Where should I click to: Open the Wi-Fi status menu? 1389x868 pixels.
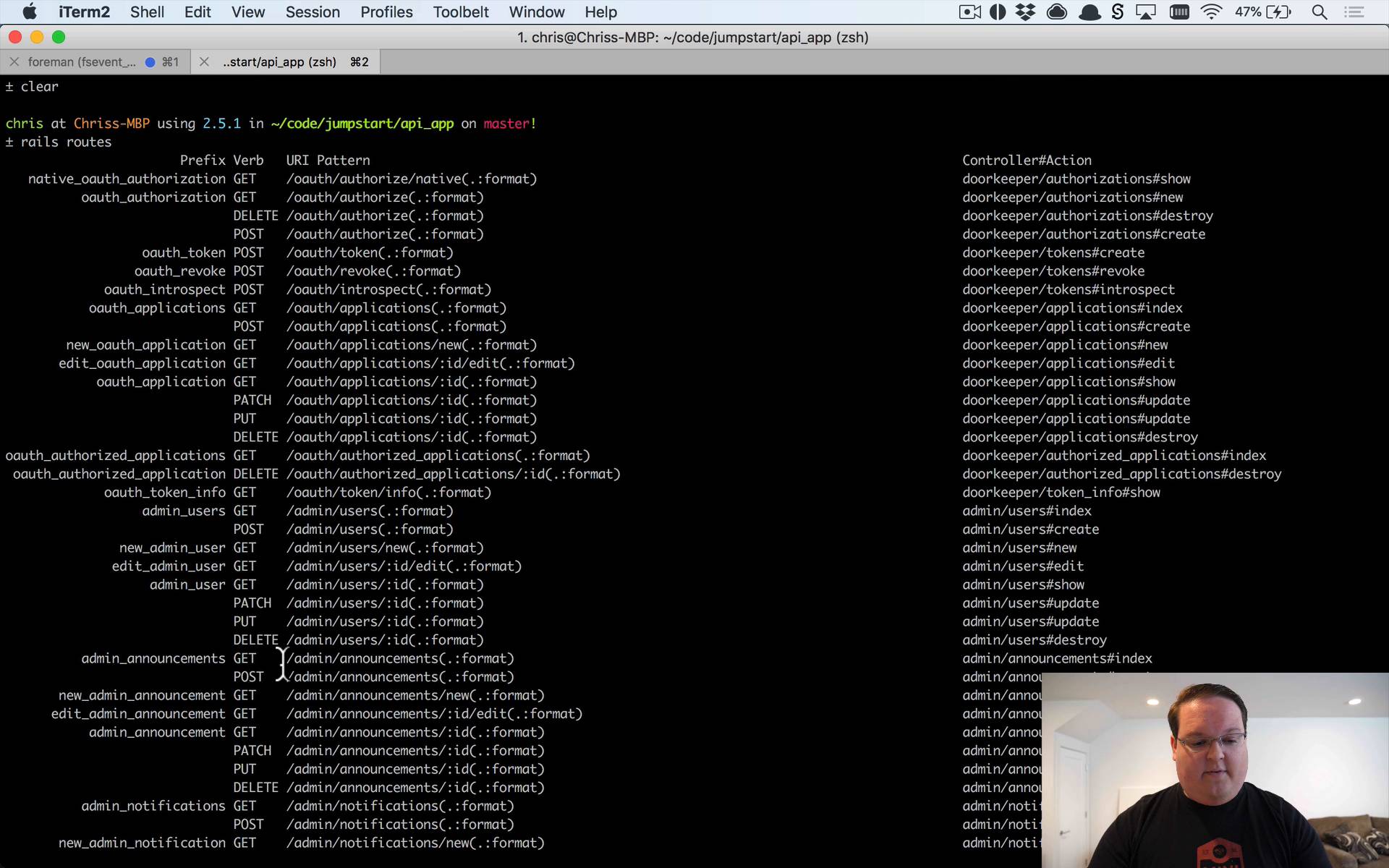point(1211,12)
